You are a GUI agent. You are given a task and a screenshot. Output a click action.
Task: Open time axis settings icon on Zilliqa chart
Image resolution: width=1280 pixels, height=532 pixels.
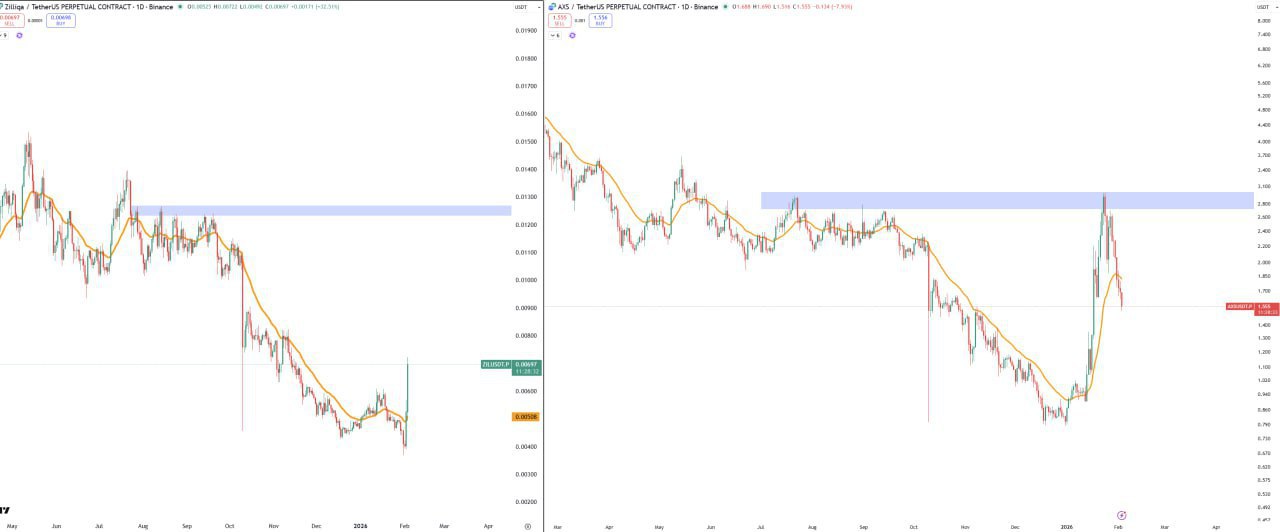coord(527,525)
